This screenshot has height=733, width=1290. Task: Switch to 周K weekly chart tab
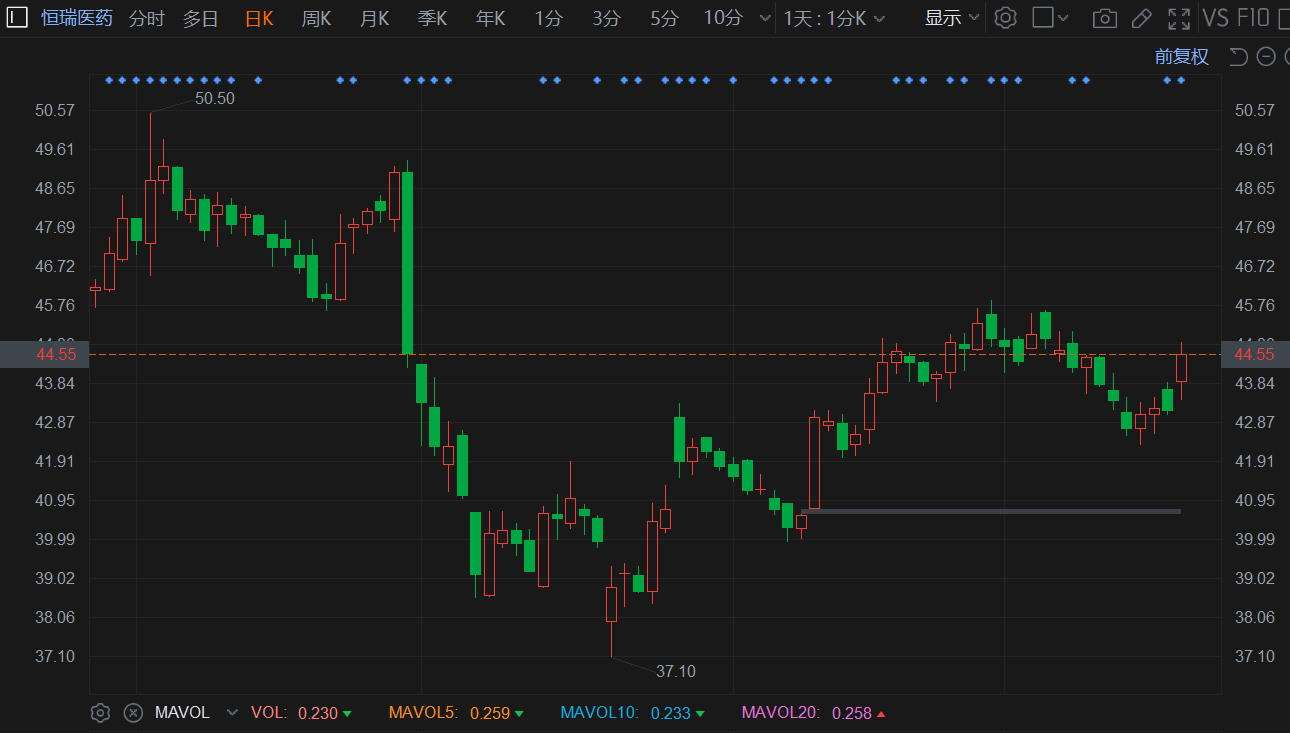(x=316, y=18)
